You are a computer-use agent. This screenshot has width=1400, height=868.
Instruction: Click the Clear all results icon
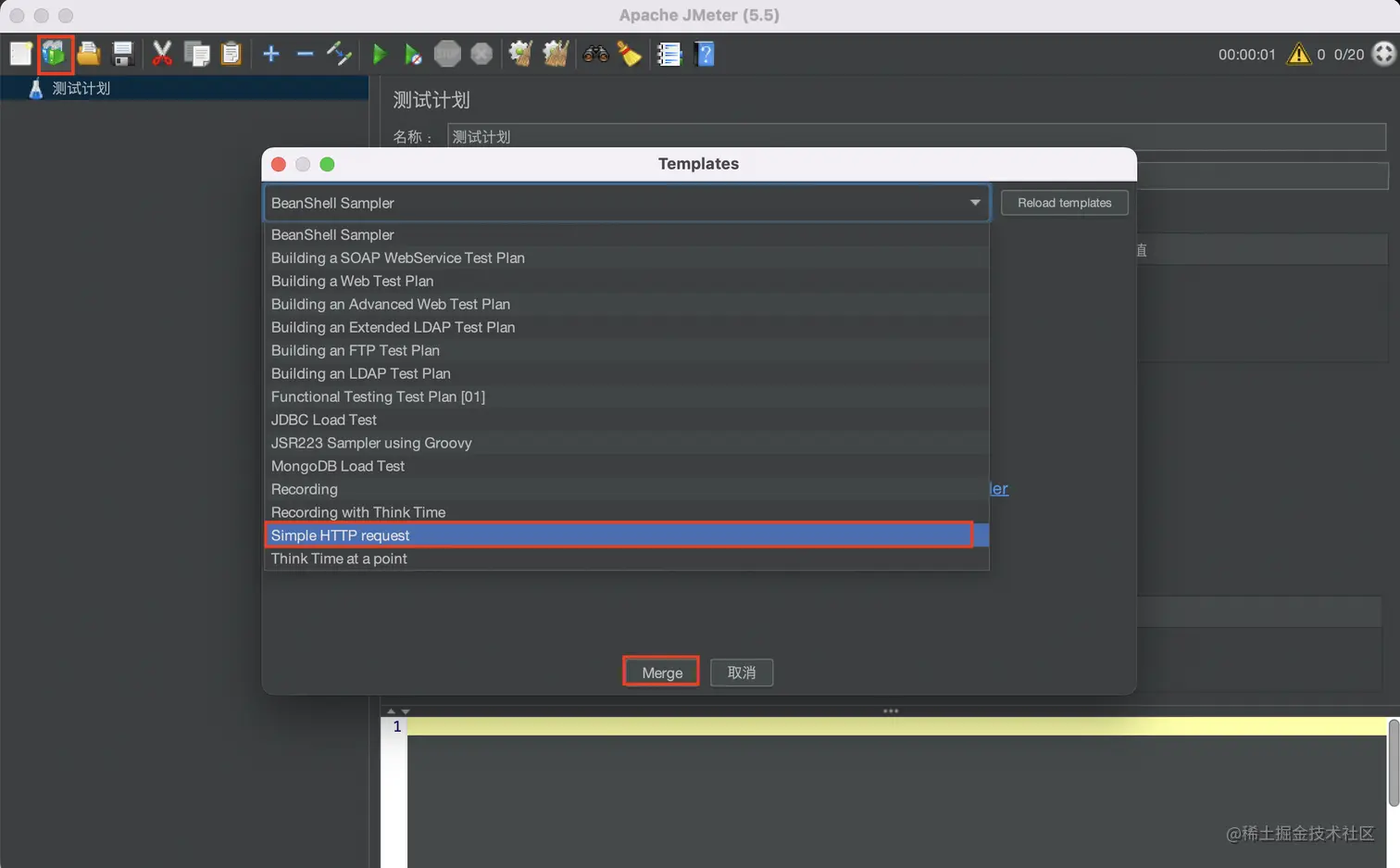tap(556, 54)
